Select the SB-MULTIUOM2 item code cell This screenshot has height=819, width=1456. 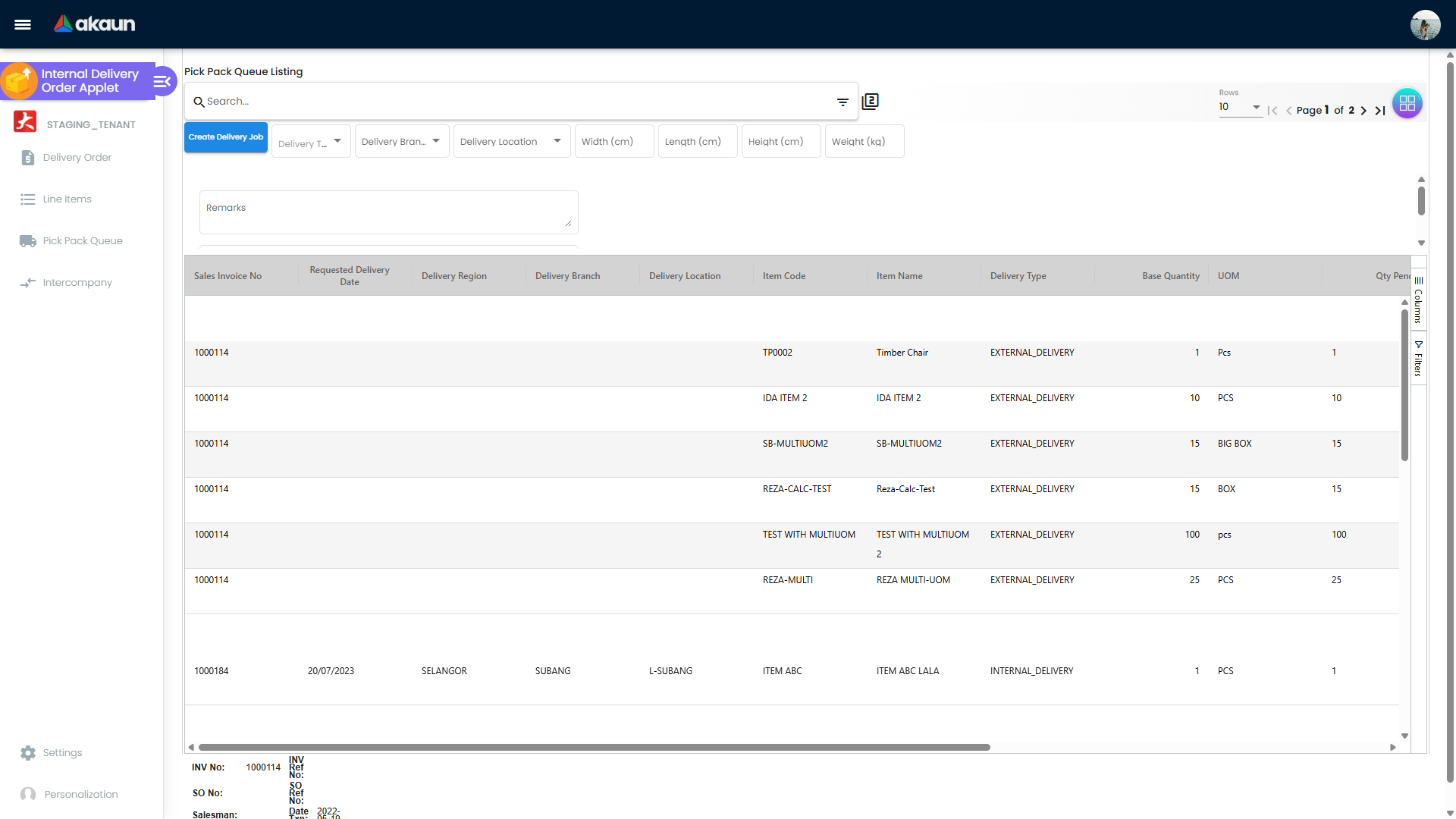coord(795,444)
